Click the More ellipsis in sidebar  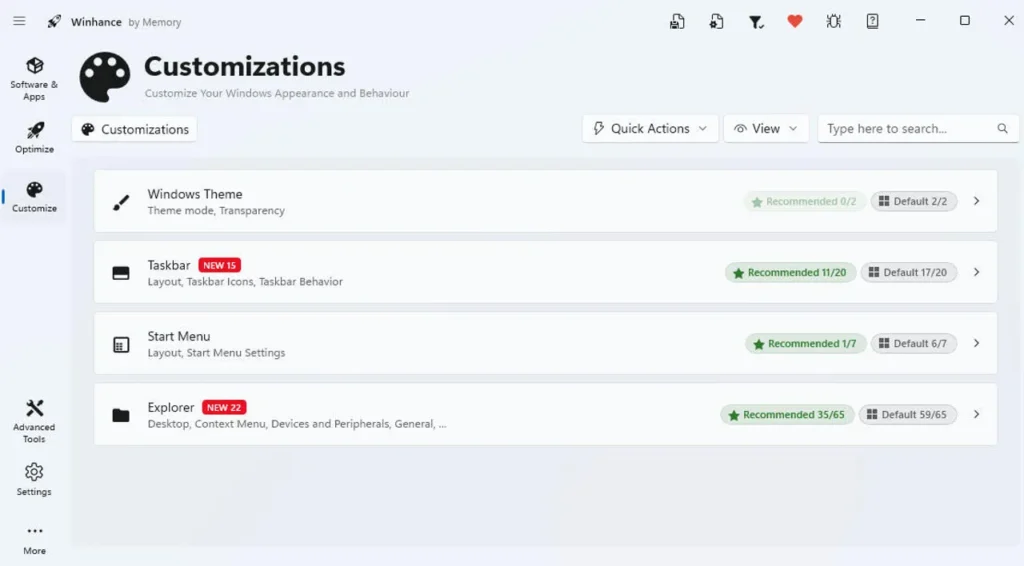[34, 540]
